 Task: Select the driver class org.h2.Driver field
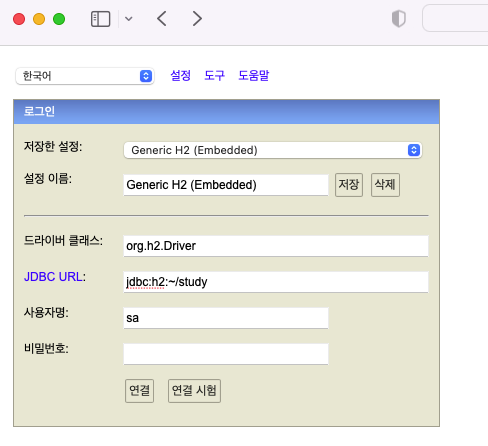tap(276, 246)
